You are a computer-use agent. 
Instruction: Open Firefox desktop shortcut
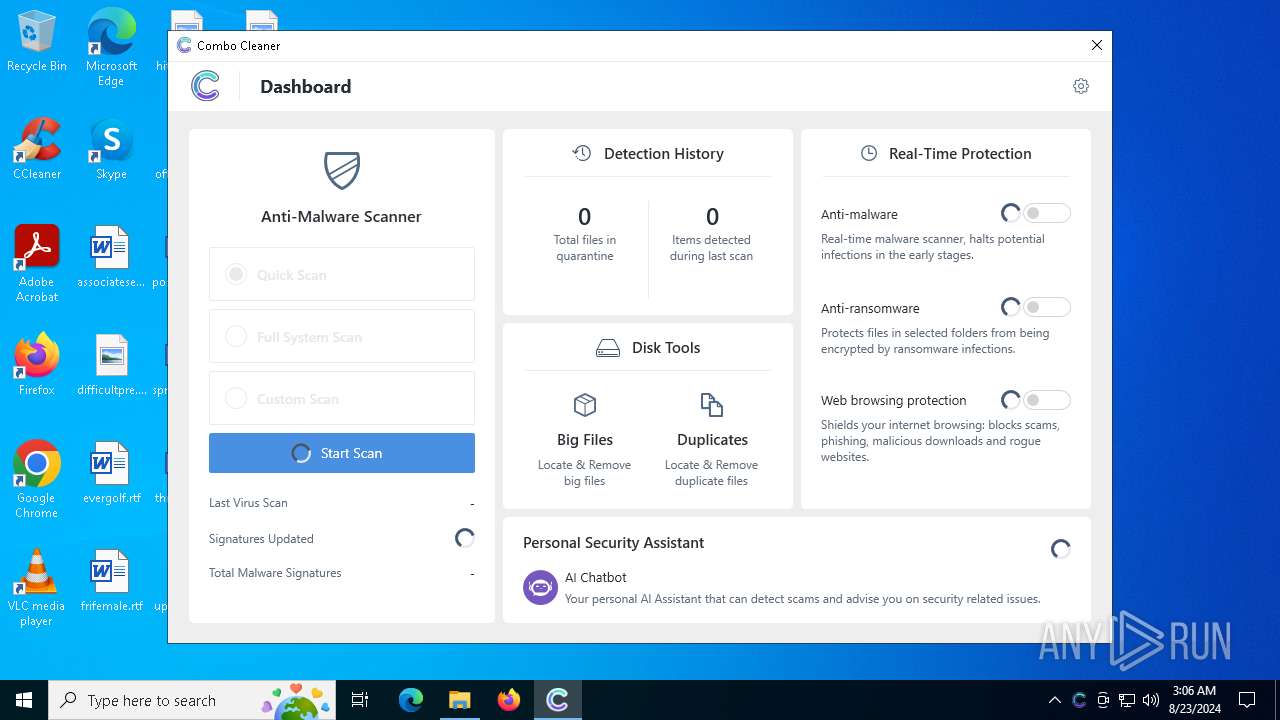37,366
